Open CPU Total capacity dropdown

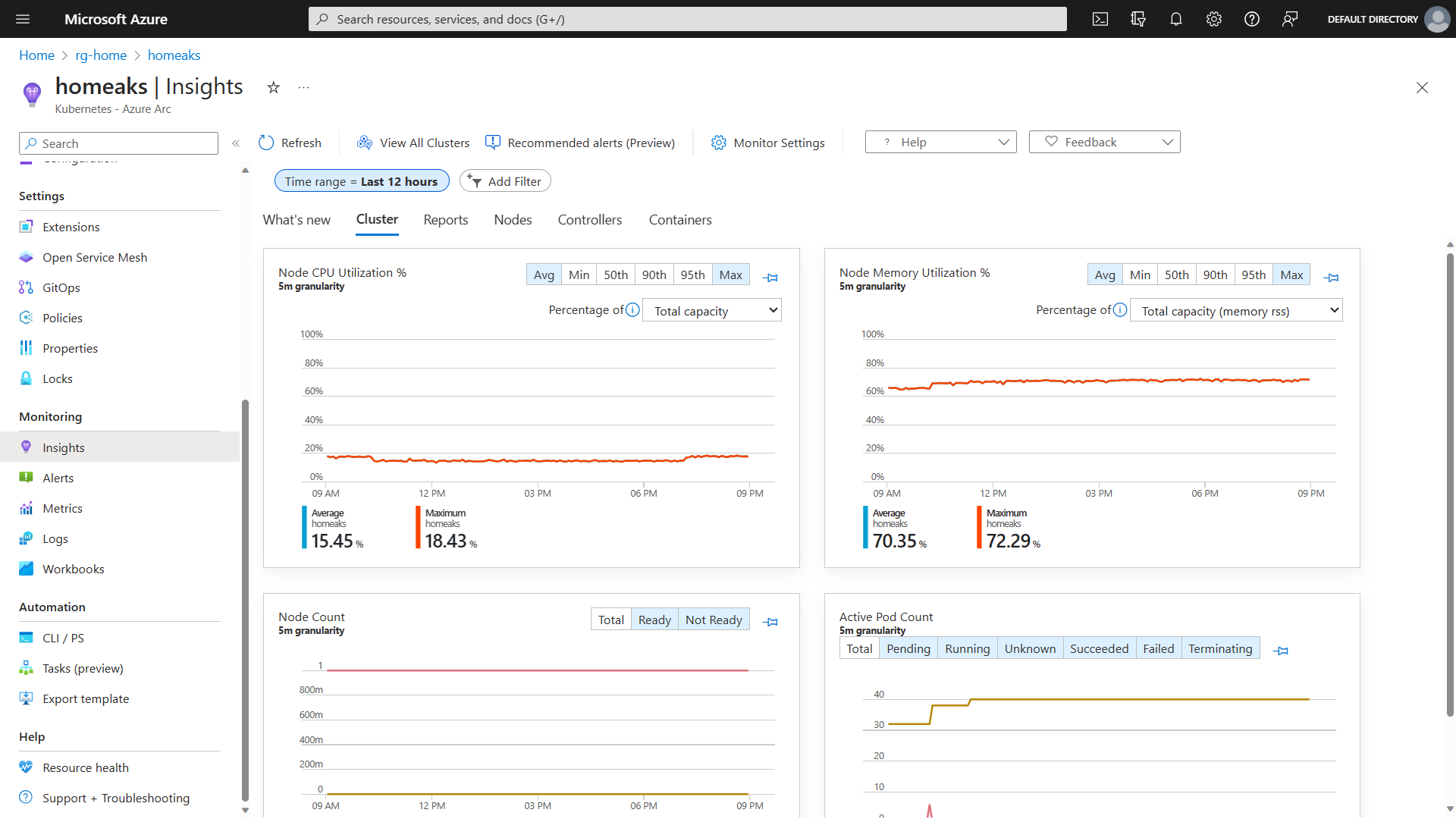click(712, 310)
